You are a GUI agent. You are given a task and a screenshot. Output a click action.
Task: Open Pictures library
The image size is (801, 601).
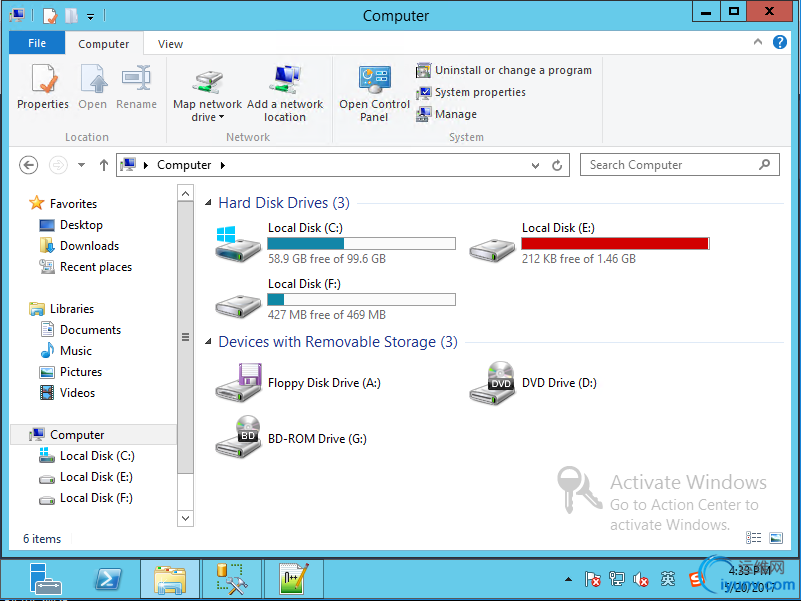click(x=71, y=372)
